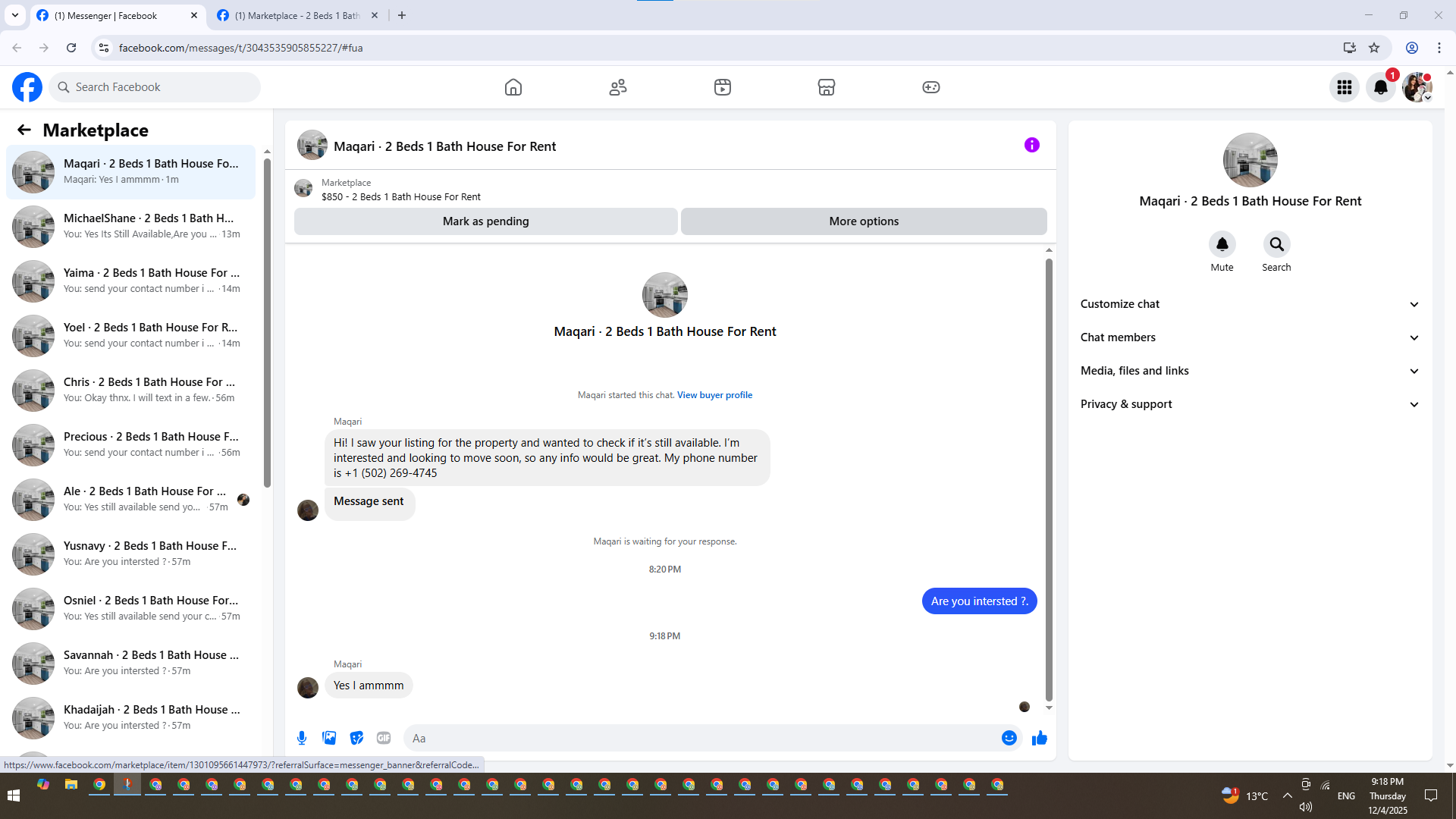Search within the Maqari conversation

coord(1276,245)
